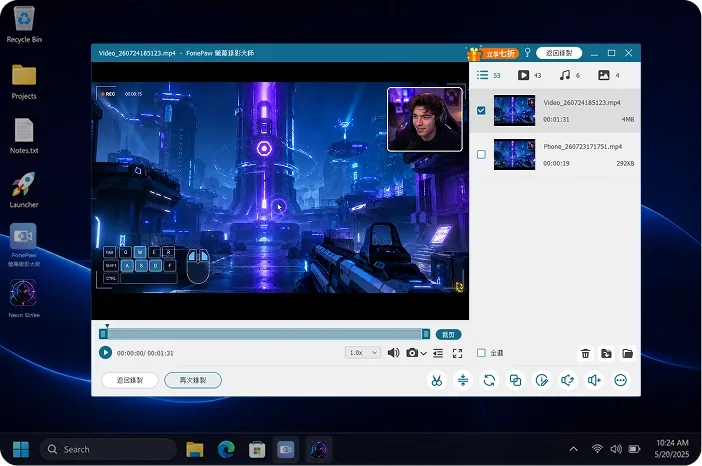Viewport: 702px width, 466px height.
Task: Open the Projects folder on desktop
Action: [x=24, y=82]
